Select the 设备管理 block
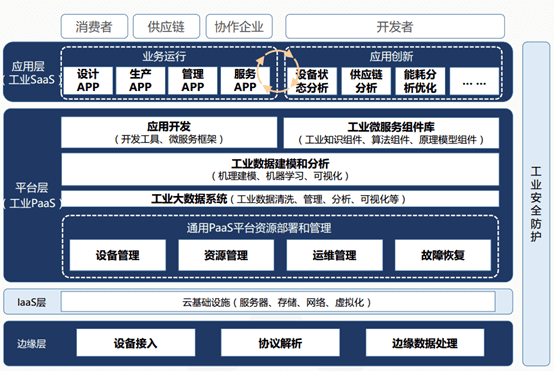Image resolution: width=554 pixels, height=371 pixels. [118, 255]
